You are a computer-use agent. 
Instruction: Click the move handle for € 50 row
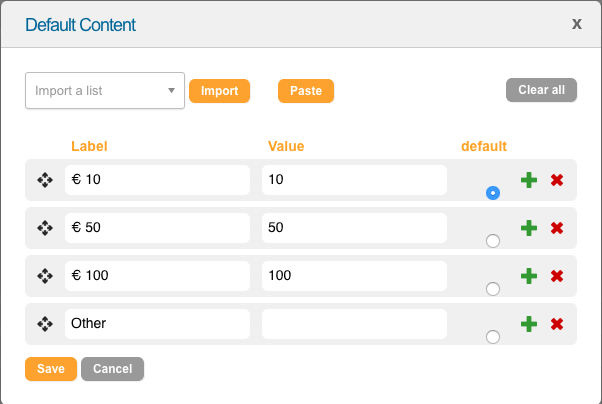click(x=45, y=228)
